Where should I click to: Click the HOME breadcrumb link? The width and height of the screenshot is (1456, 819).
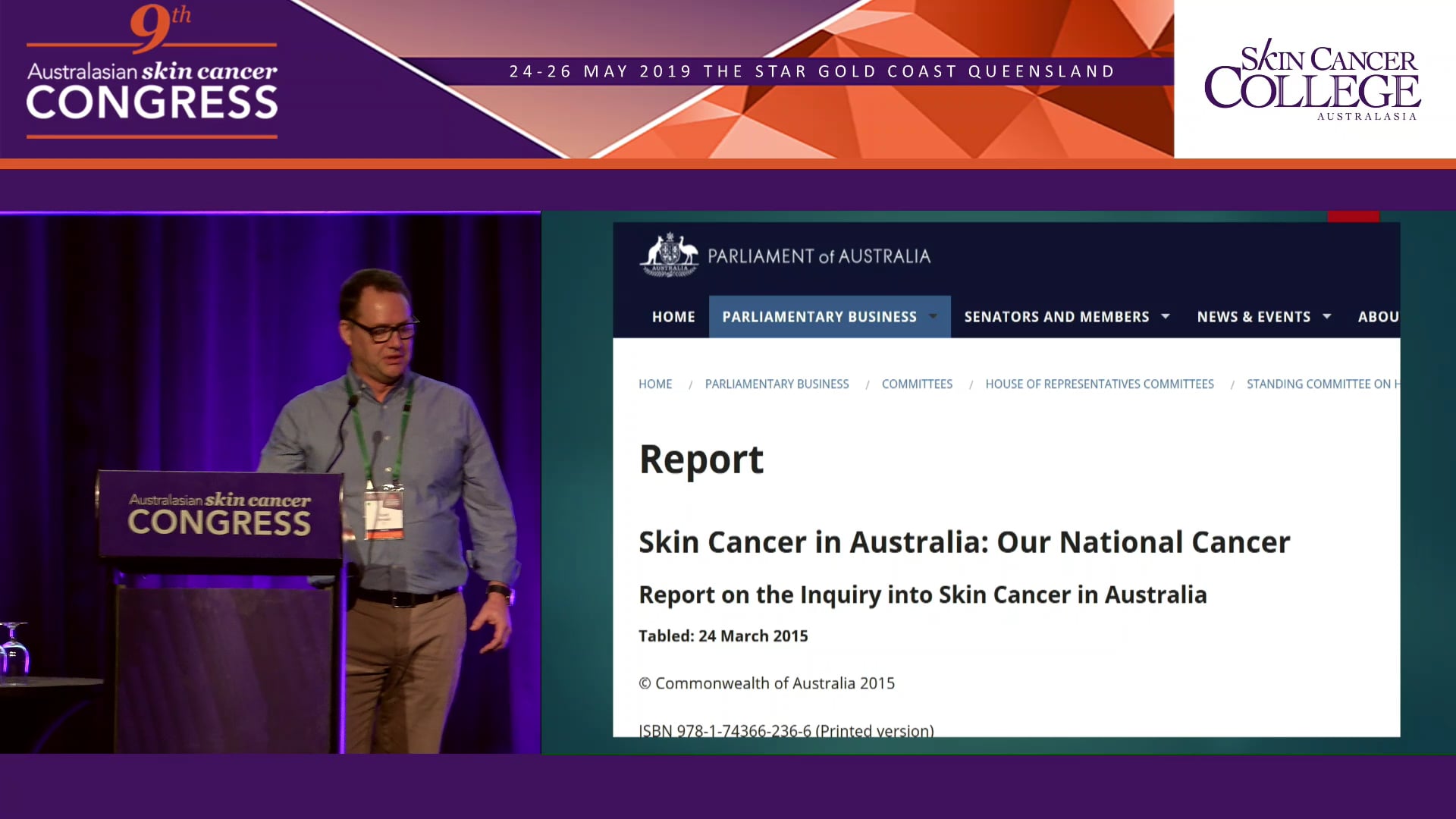654,384
